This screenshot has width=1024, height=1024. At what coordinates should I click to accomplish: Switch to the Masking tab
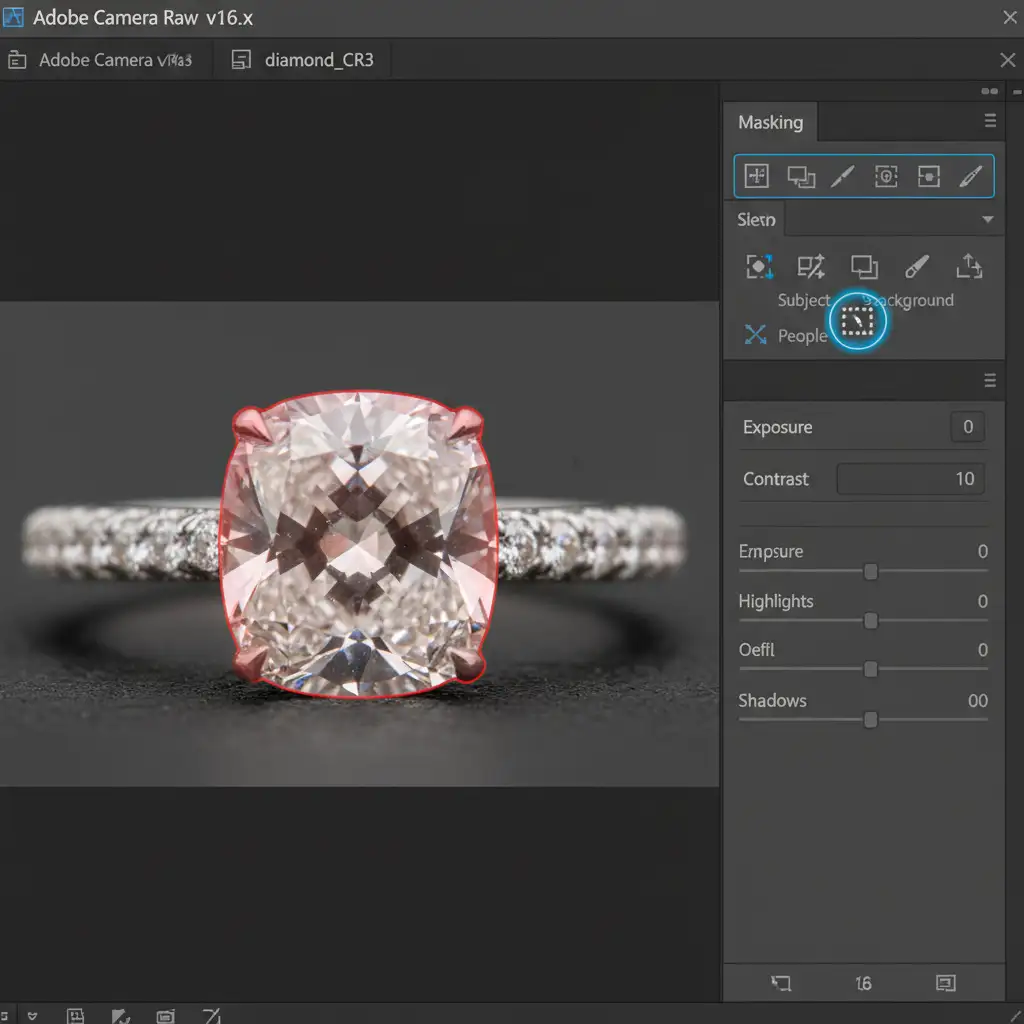pos(770,123)
